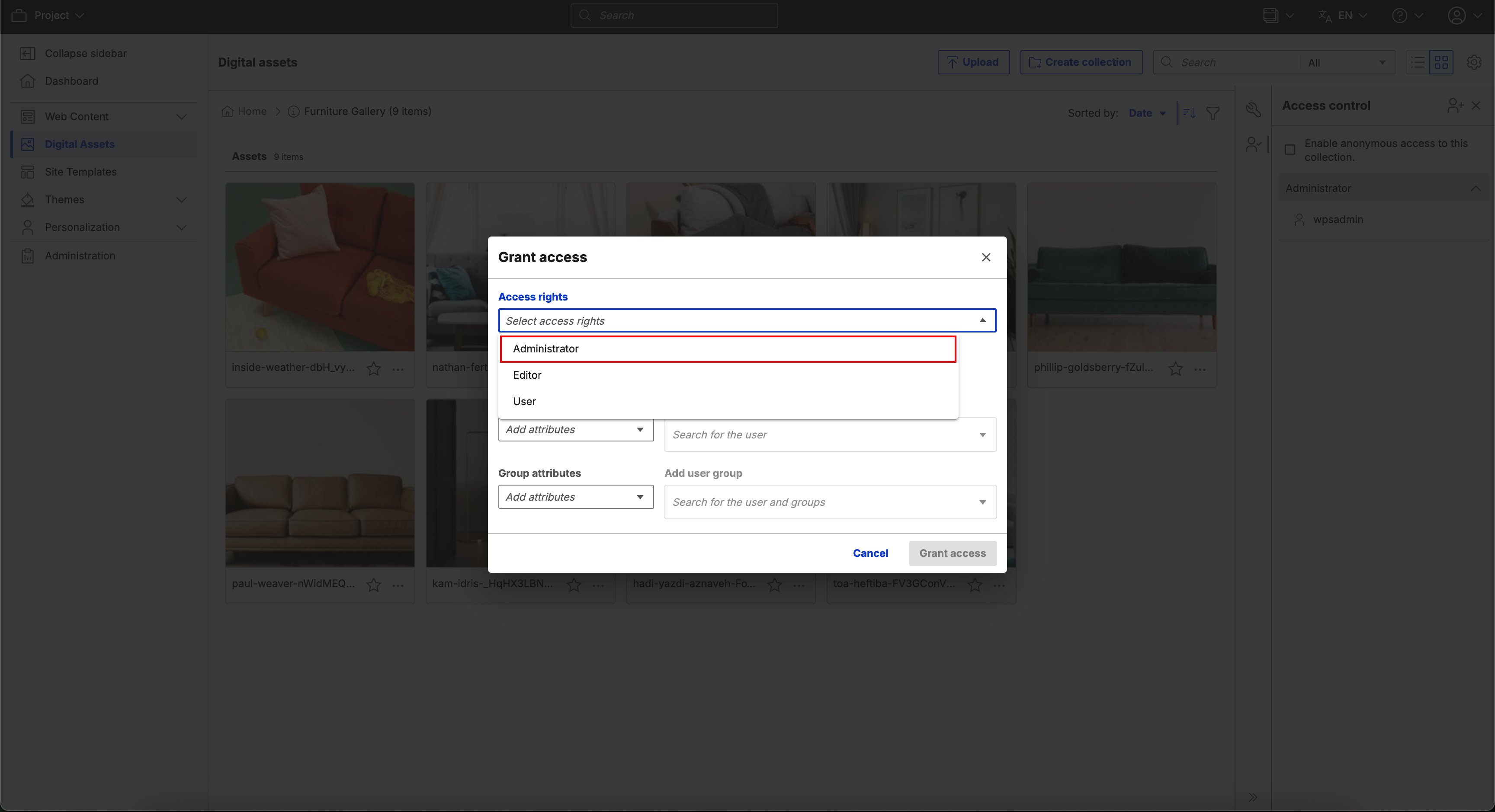The width and height of the screenshot is (1495, 812).
Task: Select Editor from access rights list
Action: [527, 375]
